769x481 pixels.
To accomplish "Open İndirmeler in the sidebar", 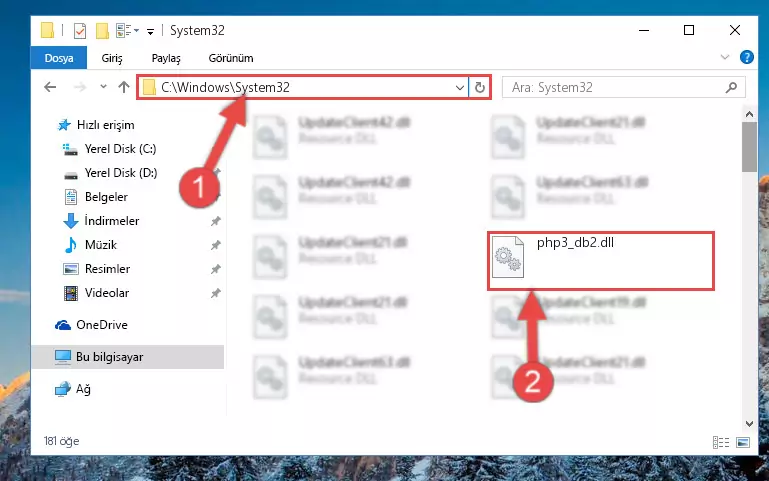I will coord(112,221).
